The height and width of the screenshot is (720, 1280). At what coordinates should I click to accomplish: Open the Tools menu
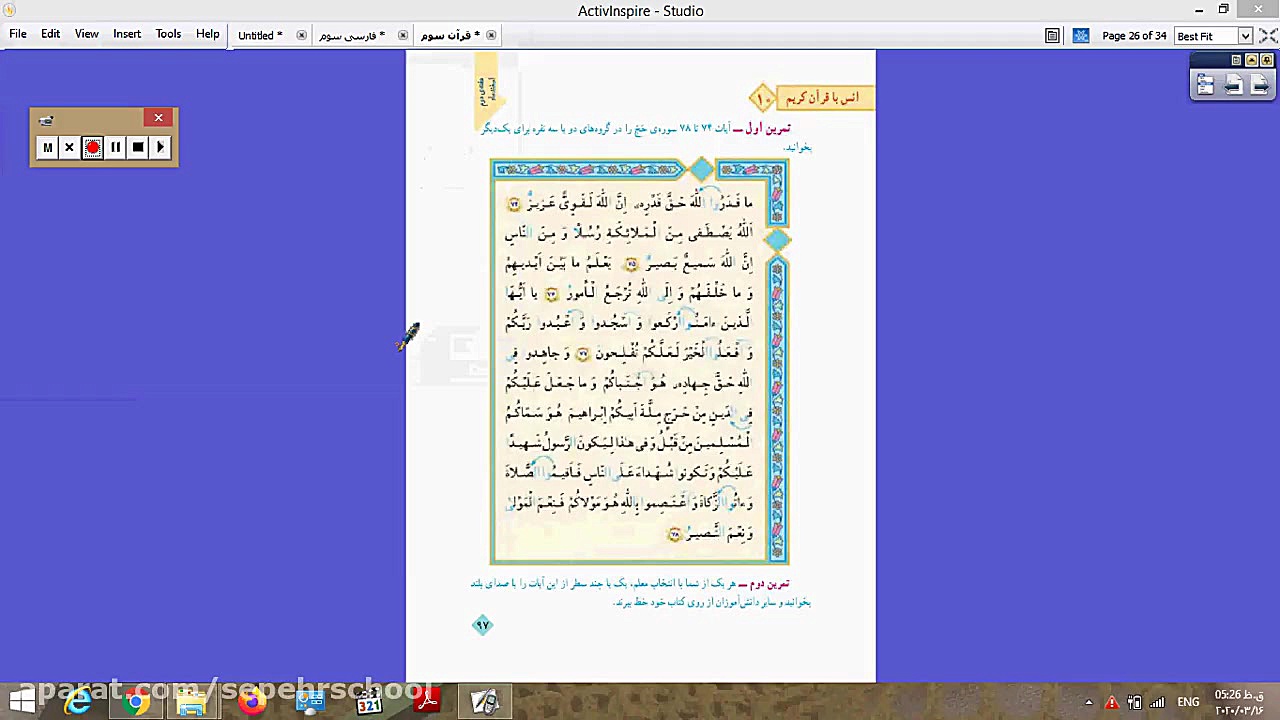pos(167,33)
